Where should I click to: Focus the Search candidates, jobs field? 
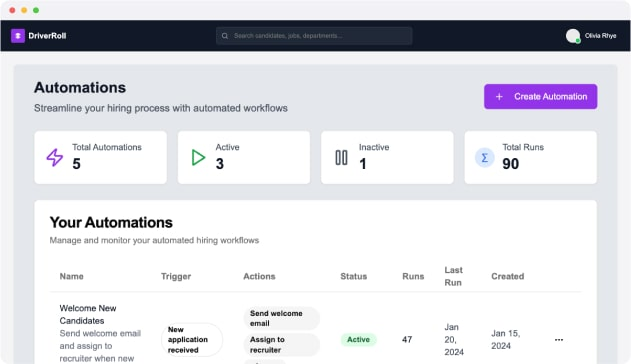tap(314, 36)
